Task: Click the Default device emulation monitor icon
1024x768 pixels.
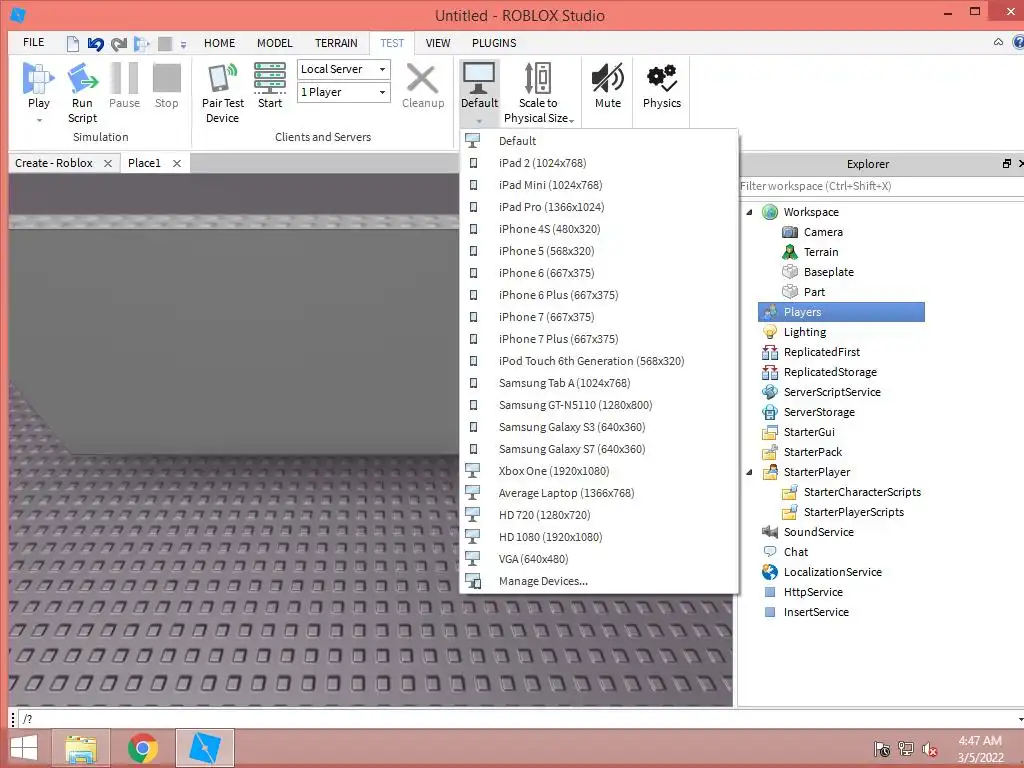Action: (x=479, y=78)
